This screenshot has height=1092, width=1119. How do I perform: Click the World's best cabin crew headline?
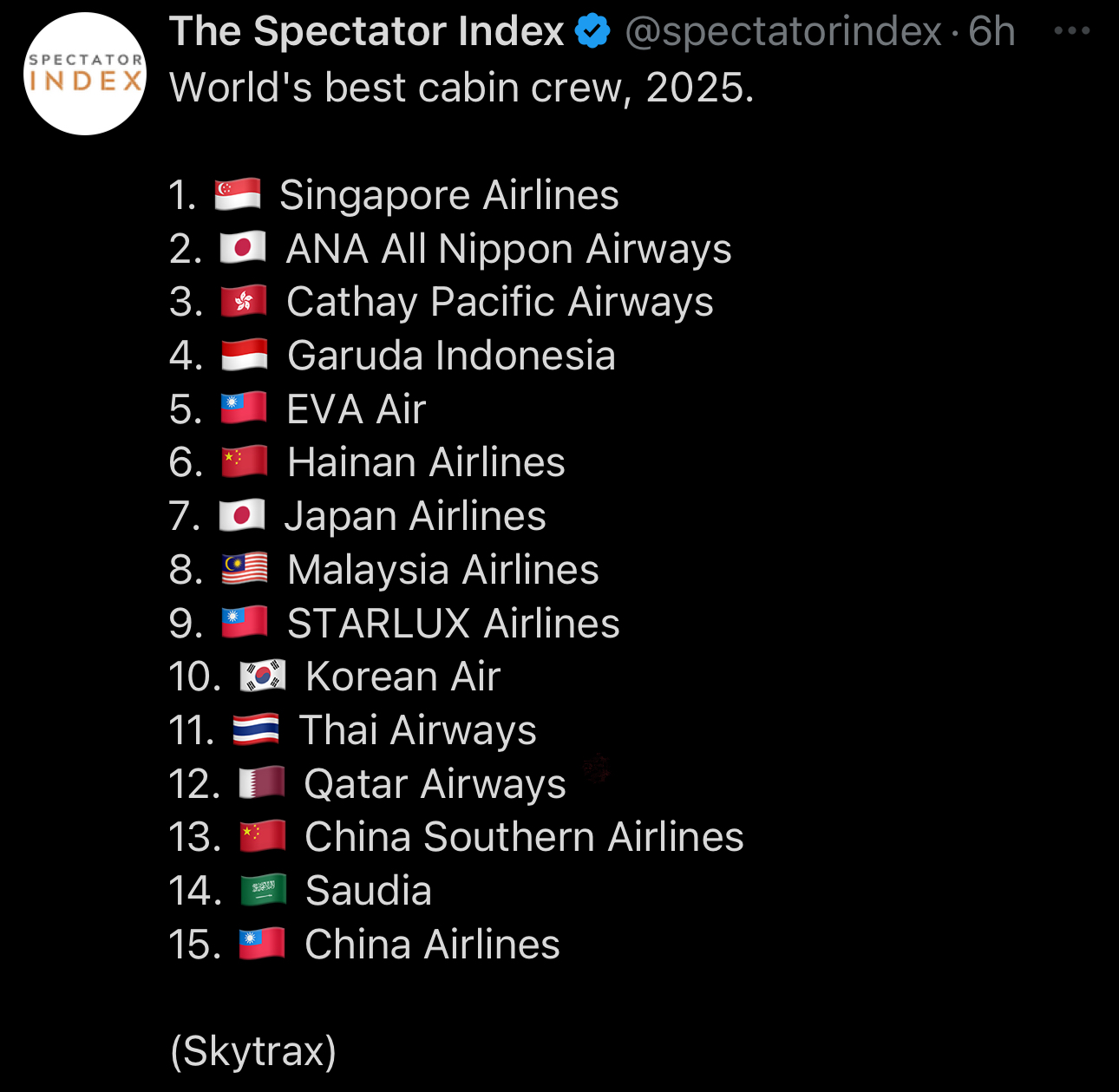[x=461, y=88]
